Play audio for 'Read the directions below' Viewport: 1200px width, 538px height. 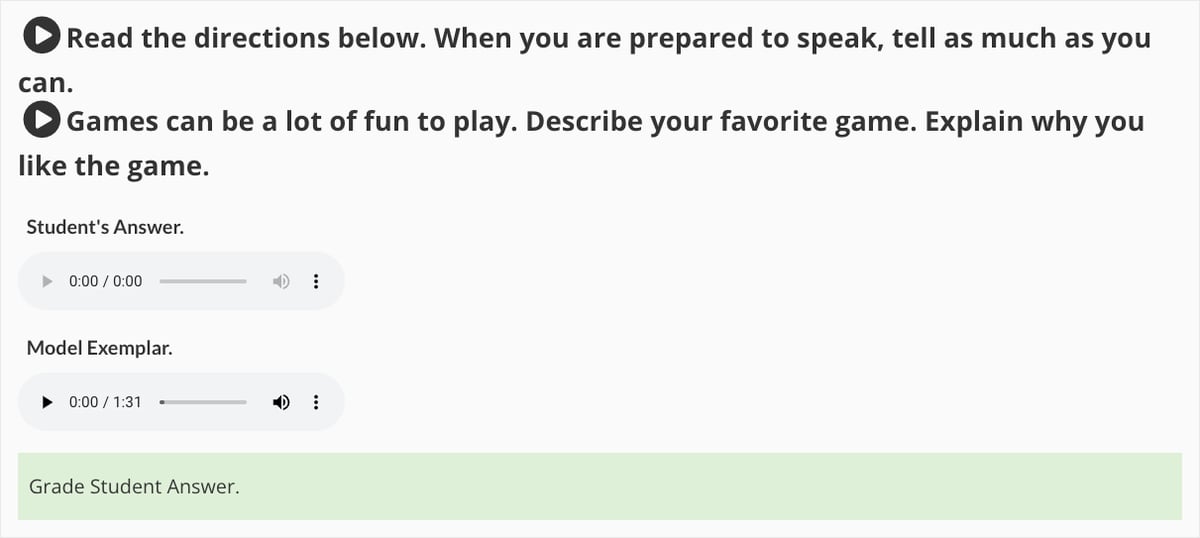tap(42, 38)
